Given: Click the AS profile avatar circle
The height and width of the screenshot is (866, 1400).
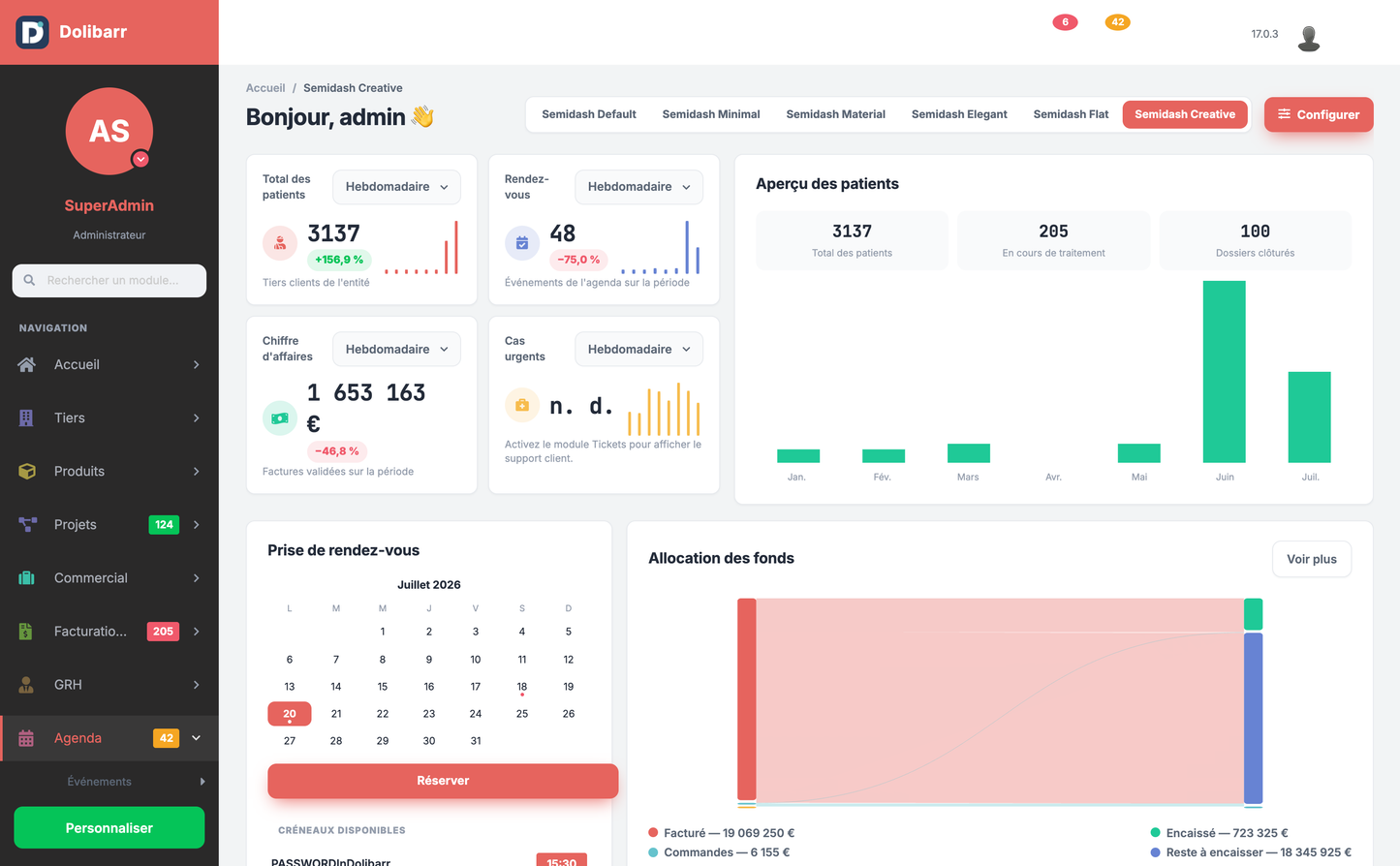Looking at the screenshot, I should tap(109, 132).
